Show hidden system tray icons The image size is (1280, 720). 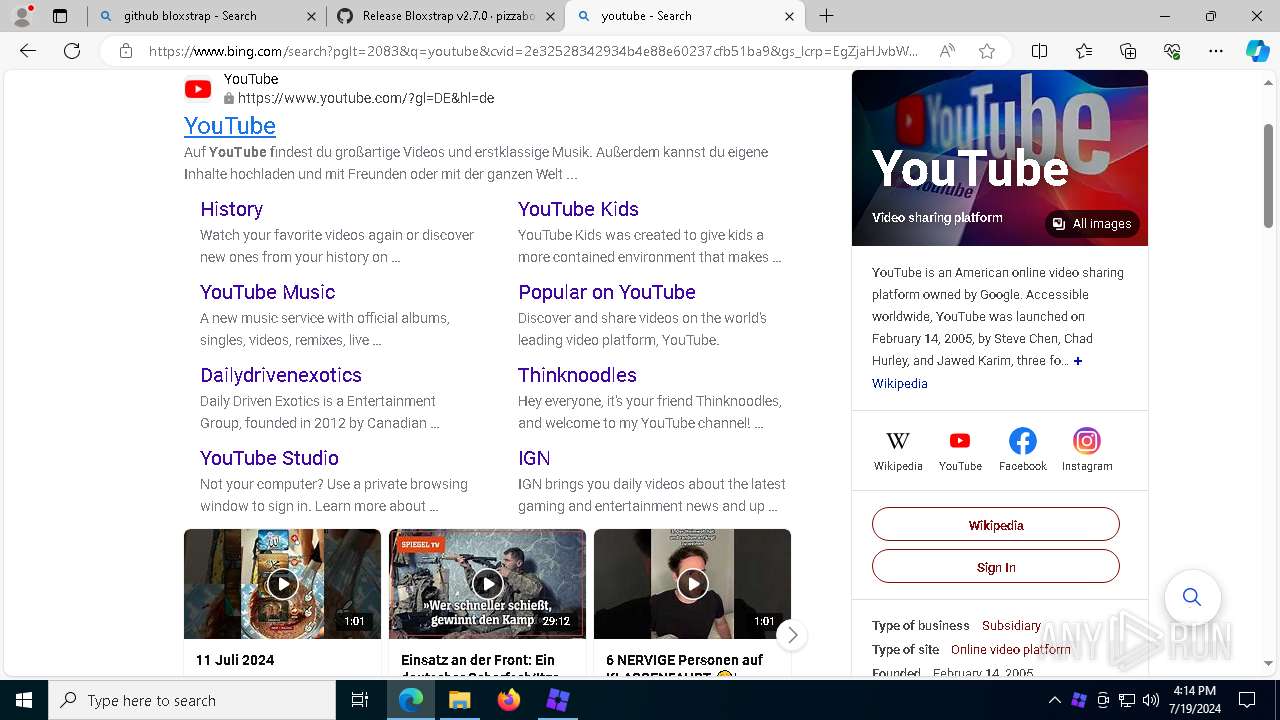point(1054,700)
